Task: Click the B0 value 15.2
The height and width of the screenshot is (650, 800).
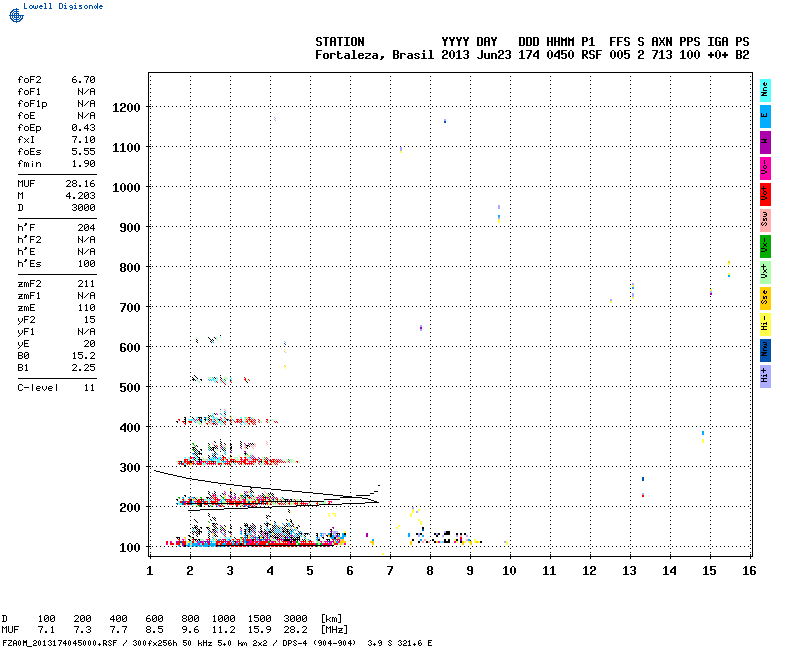Action: point(83,356)
